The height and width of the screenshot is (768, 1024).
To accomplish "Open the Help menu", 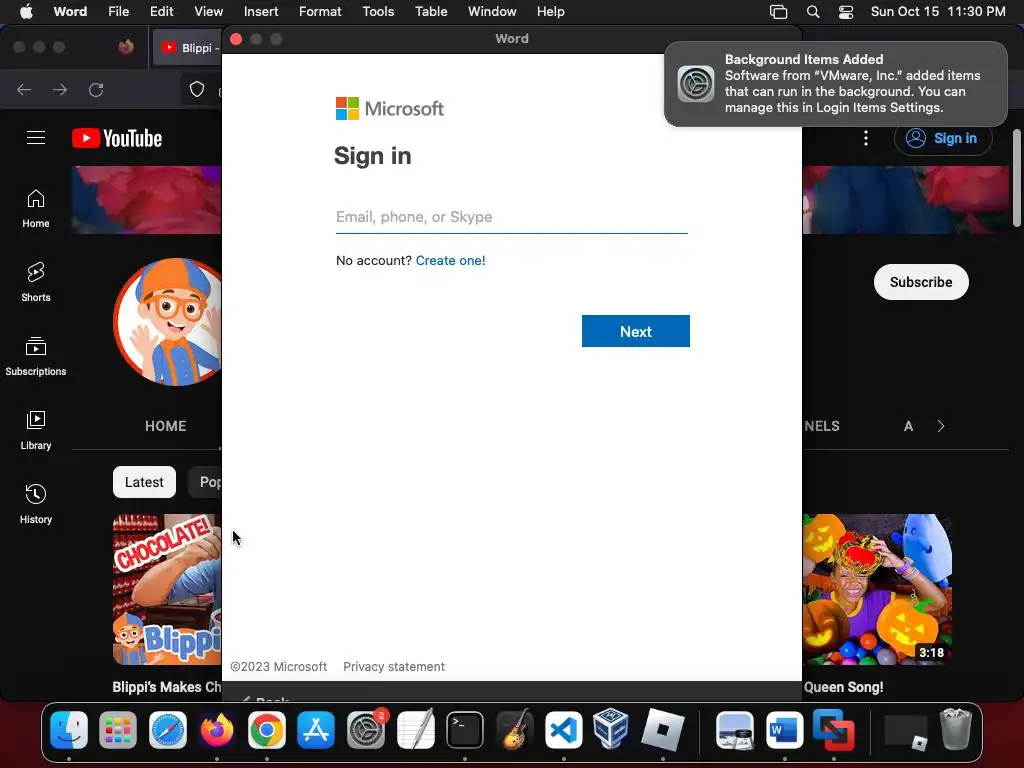I will [x=550, y=12].
